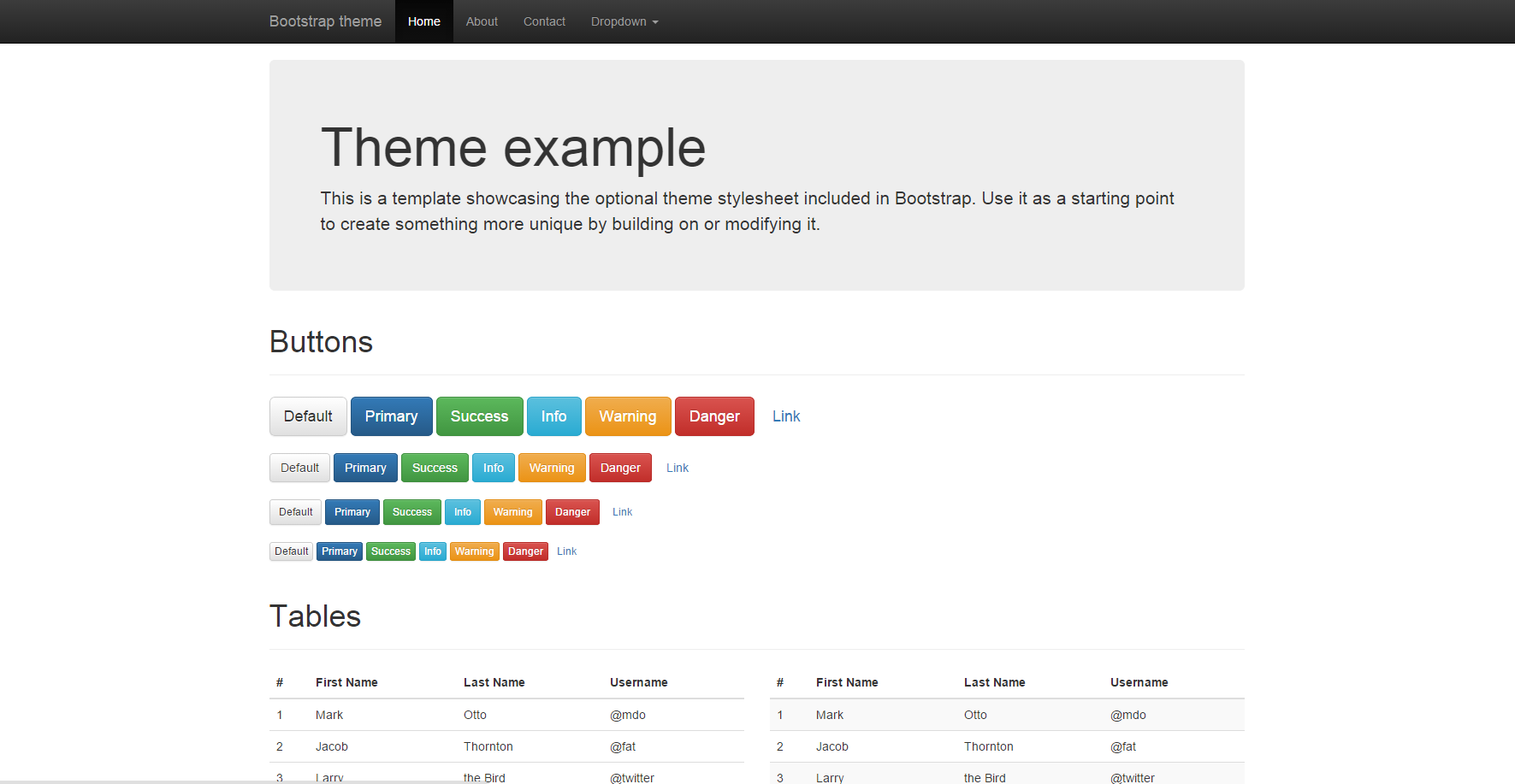Hit the large Warning button
Screen dimensions: 1515x784
tap(627, 416)
